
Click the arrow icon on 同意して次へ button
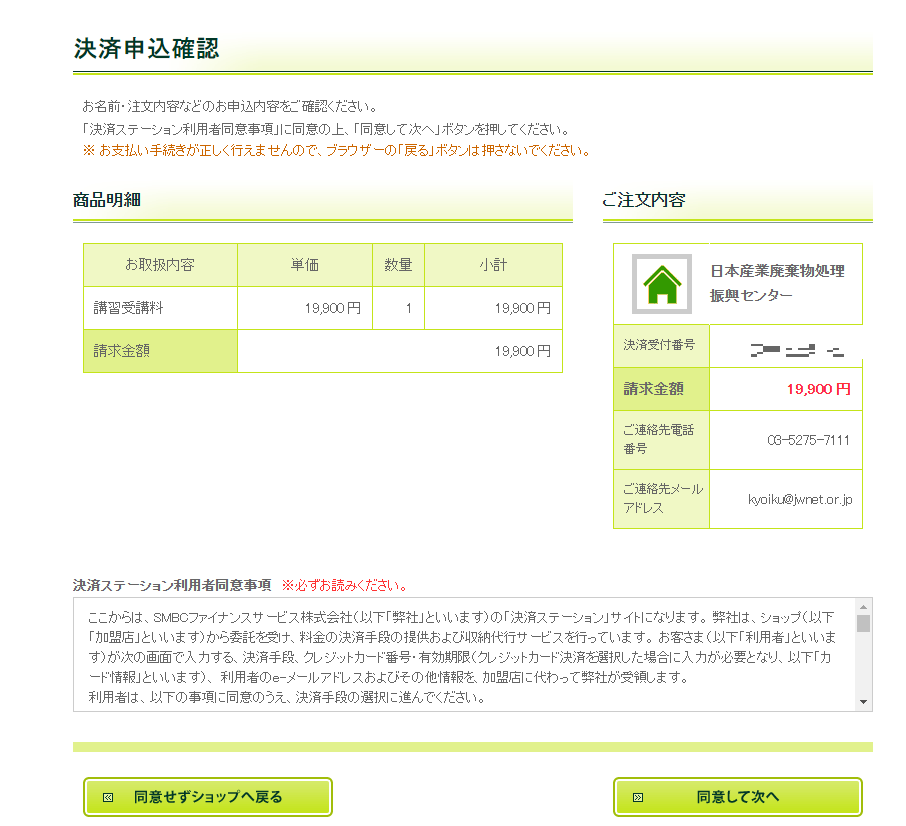(638, 797)
